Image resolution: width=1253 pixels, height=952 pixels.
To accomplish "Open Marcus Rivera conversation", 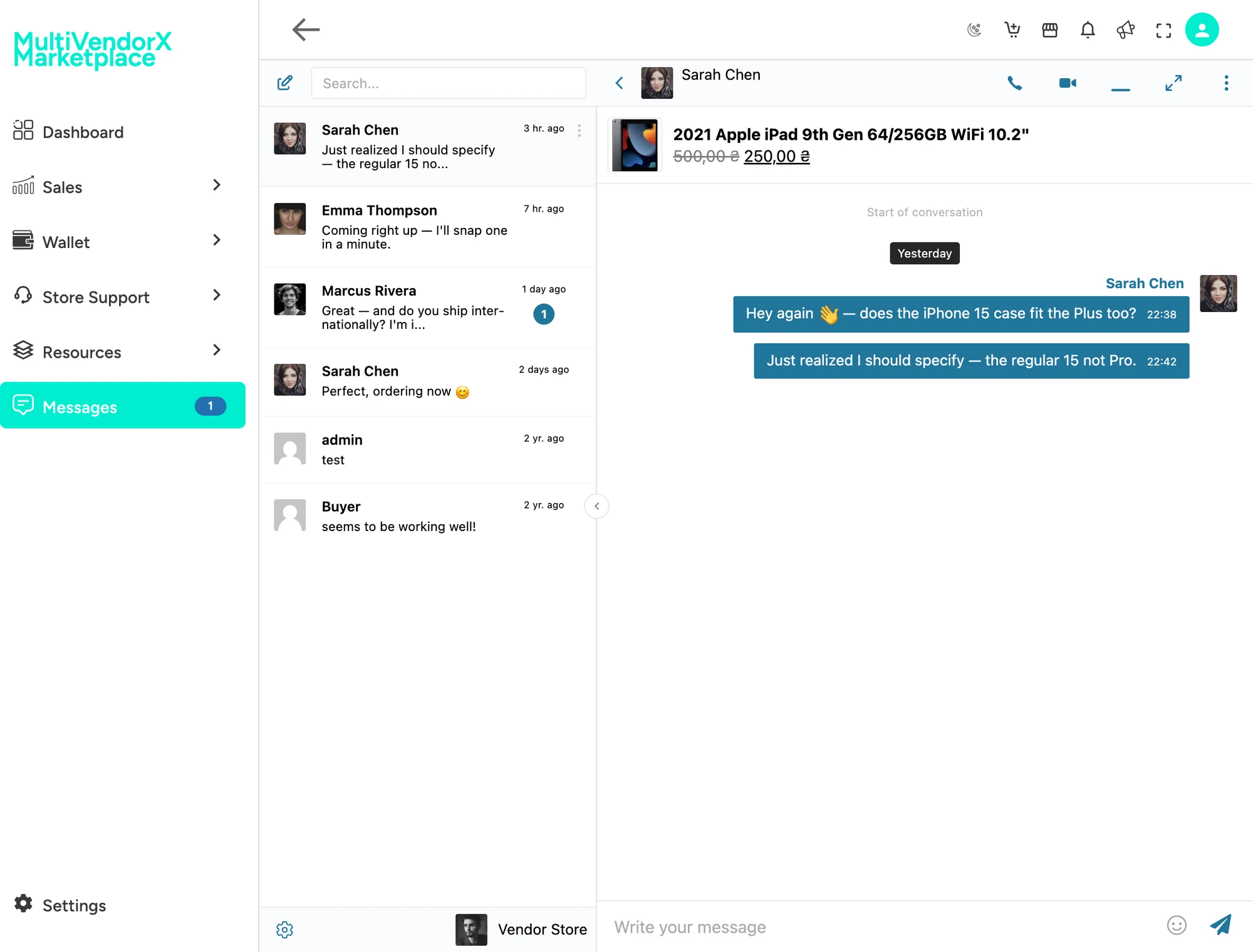I will click(x=428, y=308).
